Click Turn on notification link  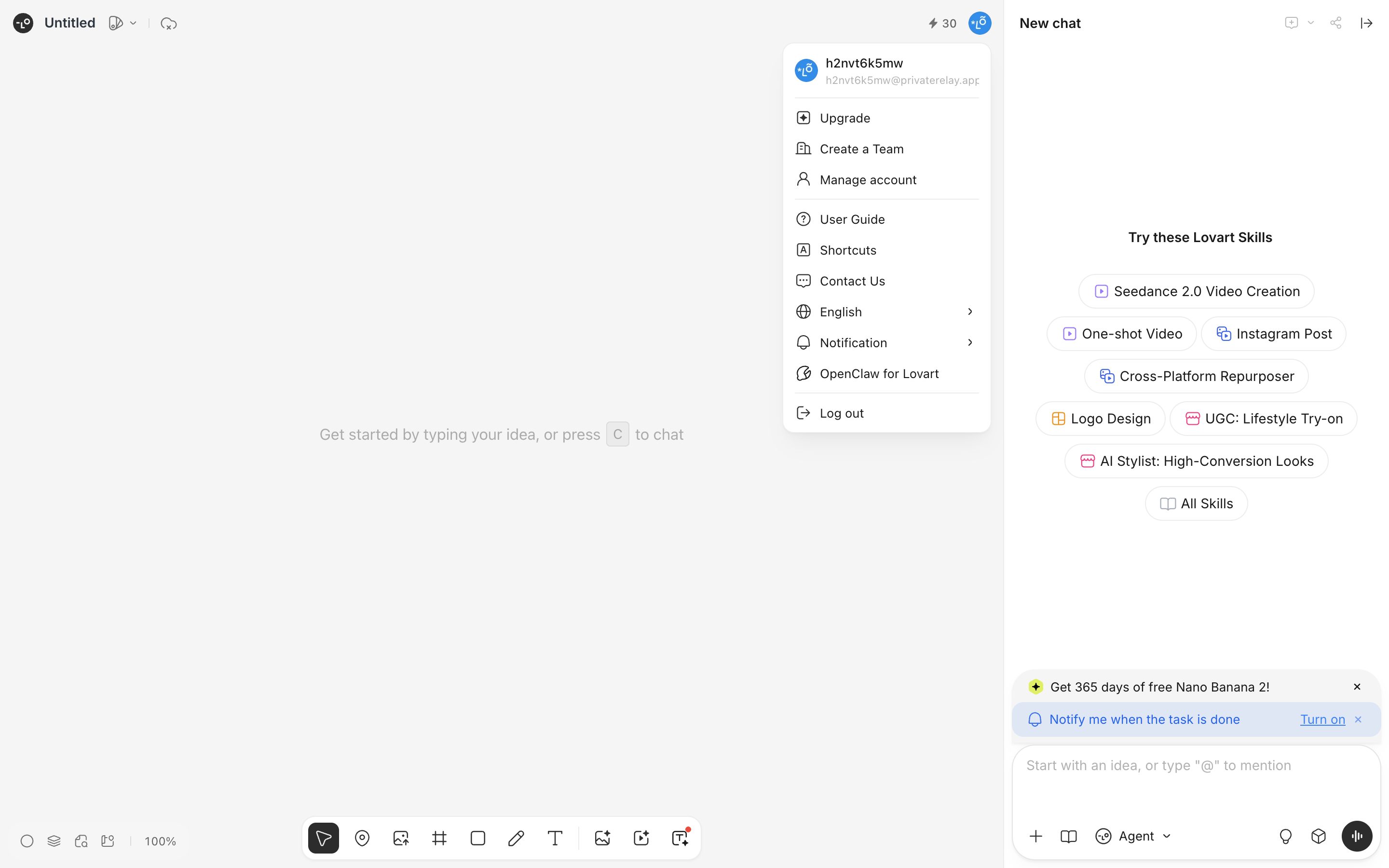pos(1322,719)
